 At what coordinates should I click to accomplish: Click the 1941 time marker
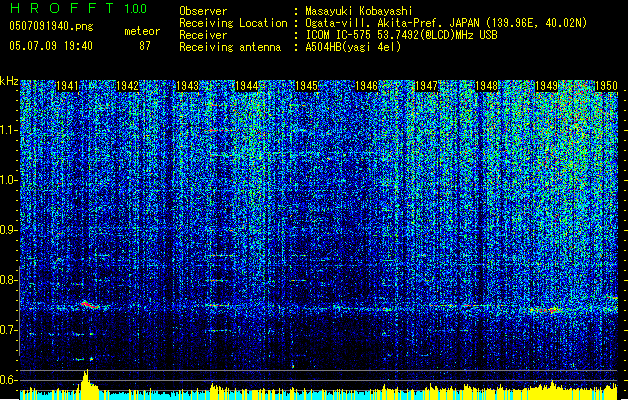point(67,86)
